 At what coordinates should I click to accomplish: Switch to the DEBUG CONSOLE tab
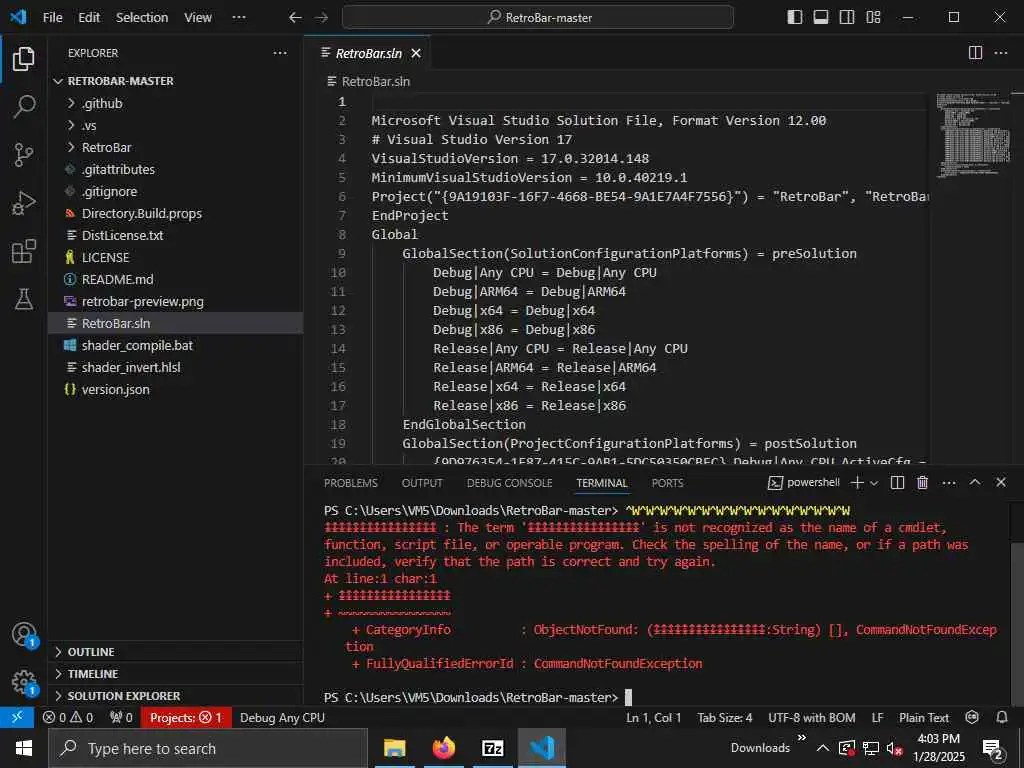pyautogui.click(x=509, y=483)
